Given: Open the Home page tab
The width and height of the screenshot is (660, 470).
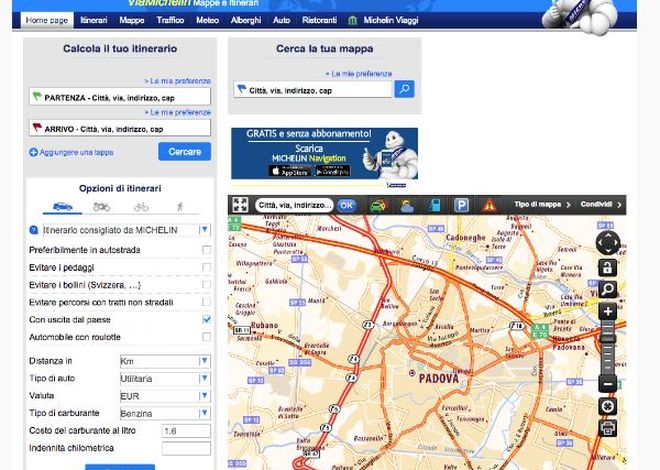Looking at the screenshot, I should point(47,20).
